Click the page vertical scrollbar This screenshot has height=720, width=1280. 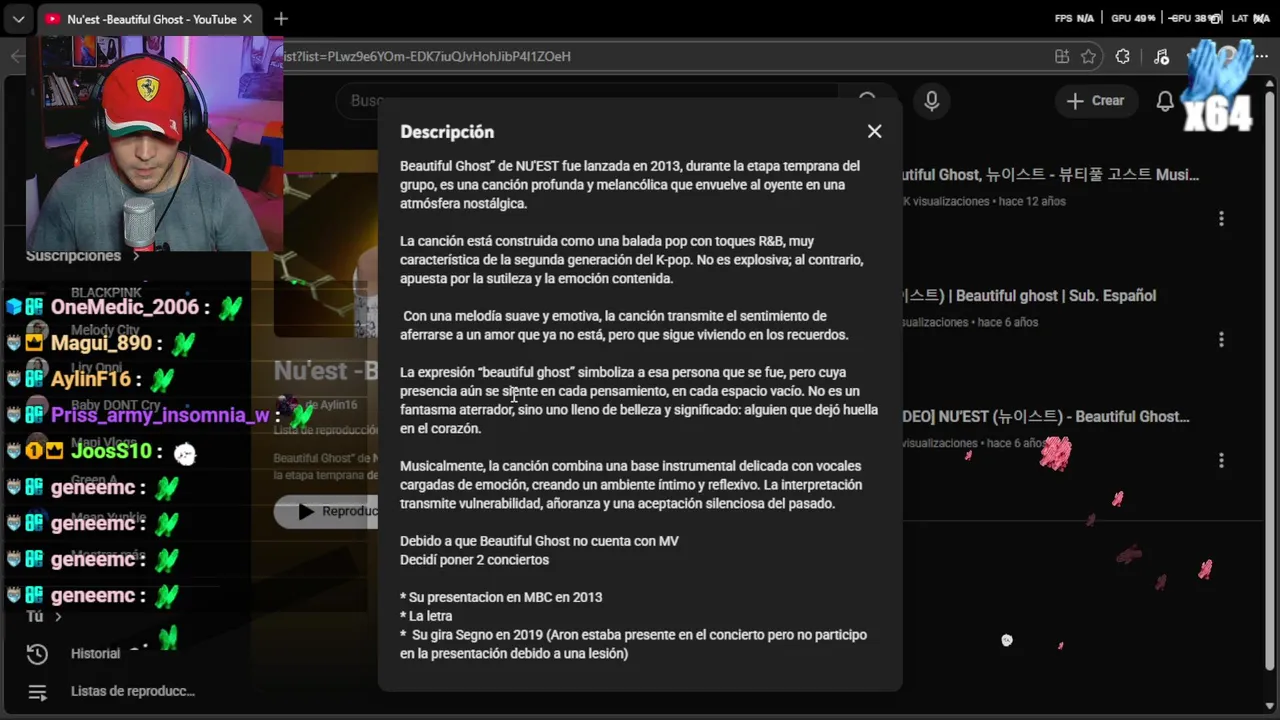coord(1272,380)
